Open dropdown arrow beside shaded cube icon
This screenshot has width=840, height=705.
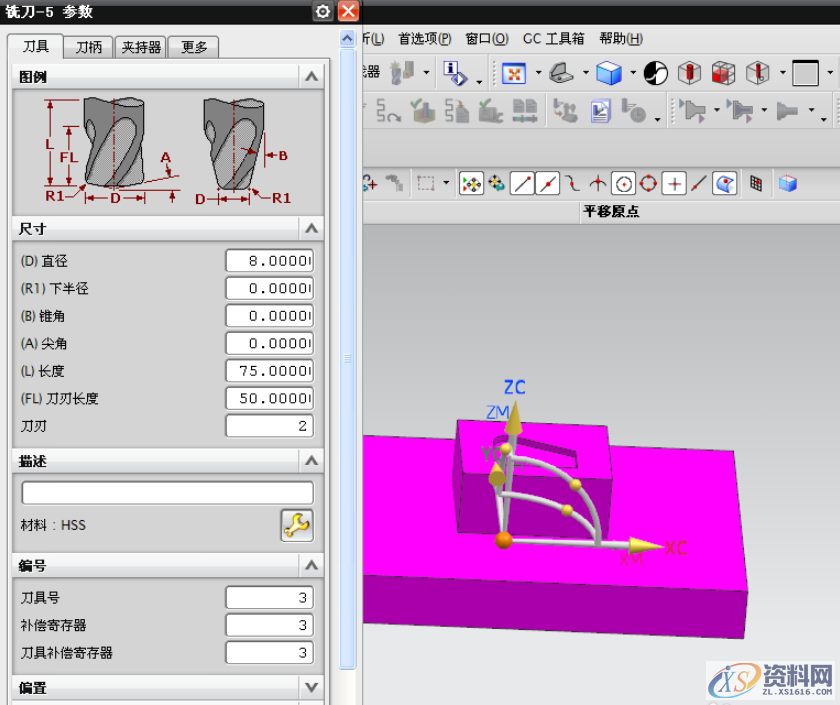(x=632, y=73)
